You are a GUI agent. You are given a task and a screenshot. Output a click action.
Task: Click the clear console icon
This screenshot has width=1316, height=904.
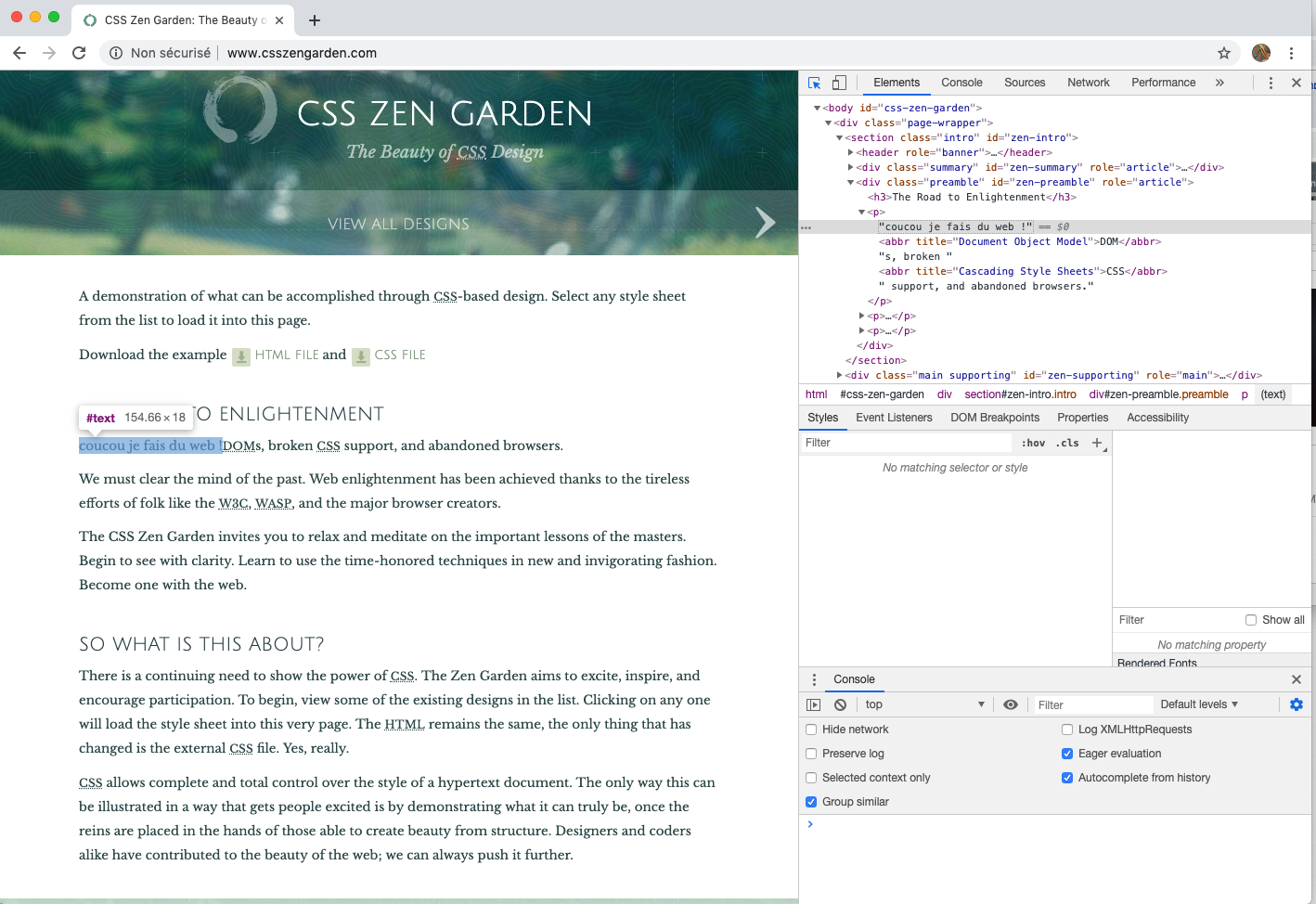tap(840, 704)
